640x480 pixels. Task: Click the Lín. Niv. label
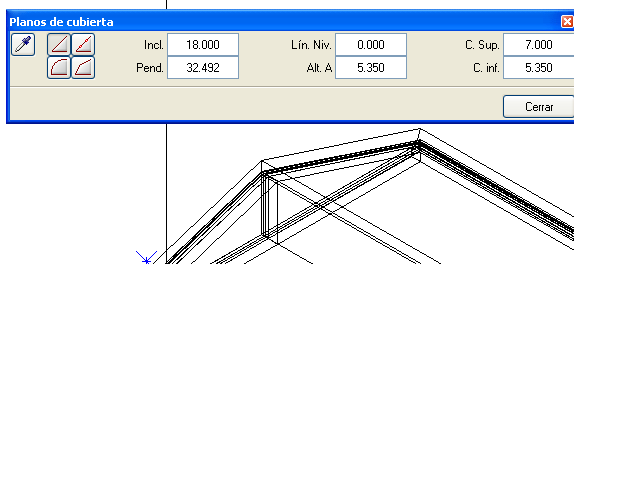coord(311,45)
